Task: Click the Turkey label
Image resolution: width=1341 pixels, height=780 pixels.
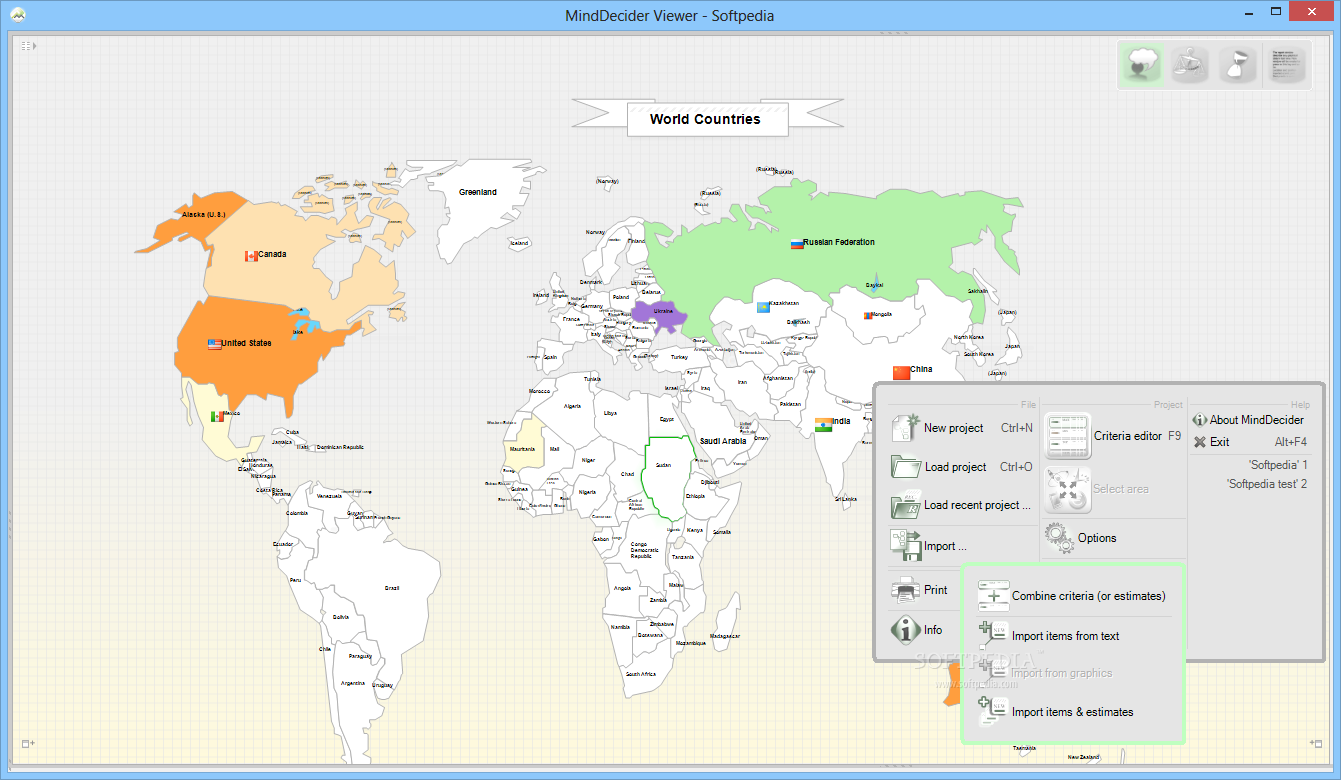Action: point(680,357)
